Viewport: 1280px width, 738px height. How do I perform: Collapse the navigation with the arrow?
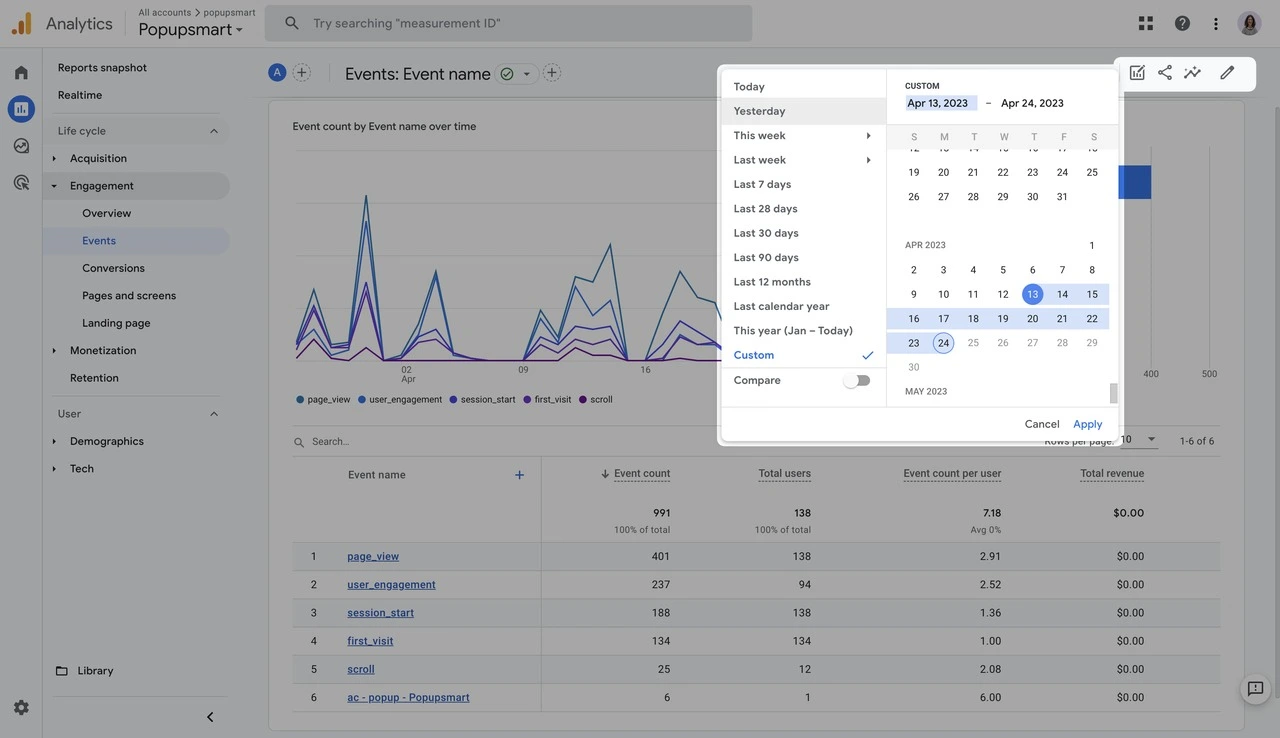[x=210, y=717]
